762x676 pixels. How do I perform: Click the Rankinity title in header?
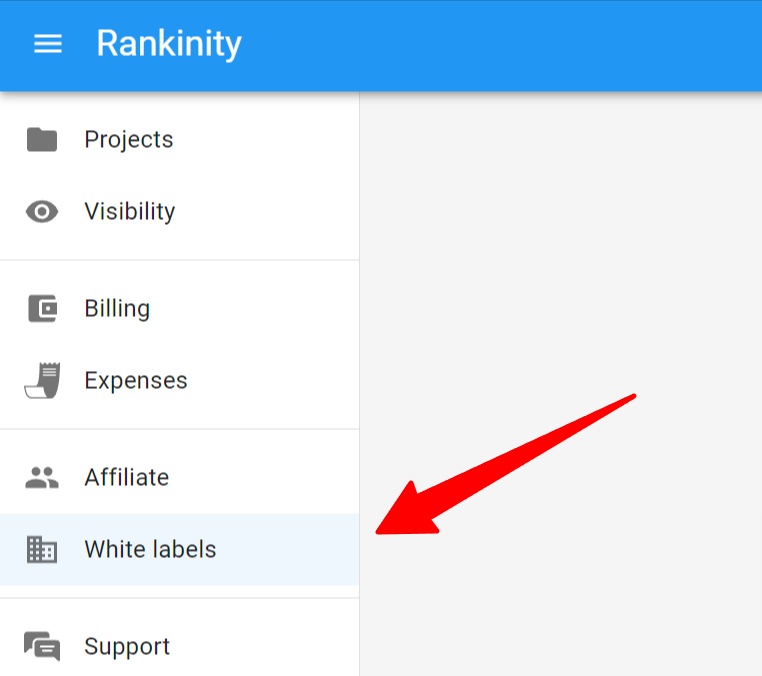point(169,44)
